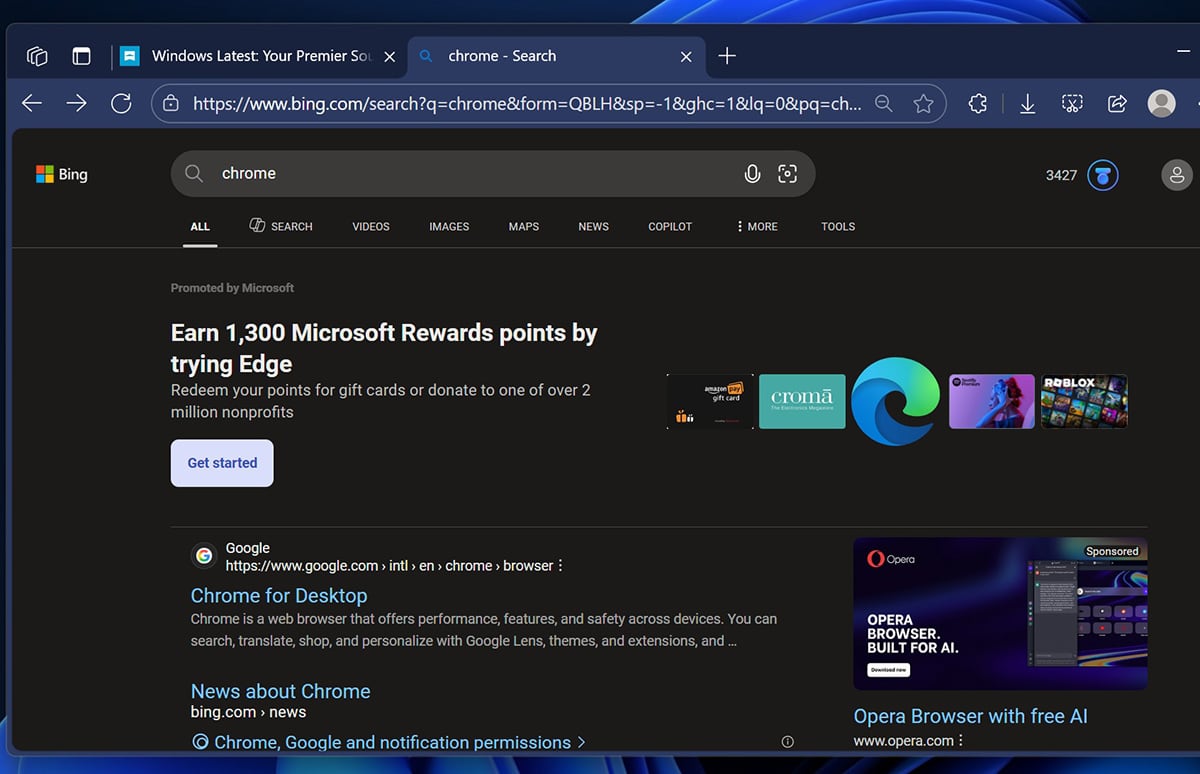Click inside the chrome search box
This screenshot has width=1200, height=774.
[x=450, y=173]
